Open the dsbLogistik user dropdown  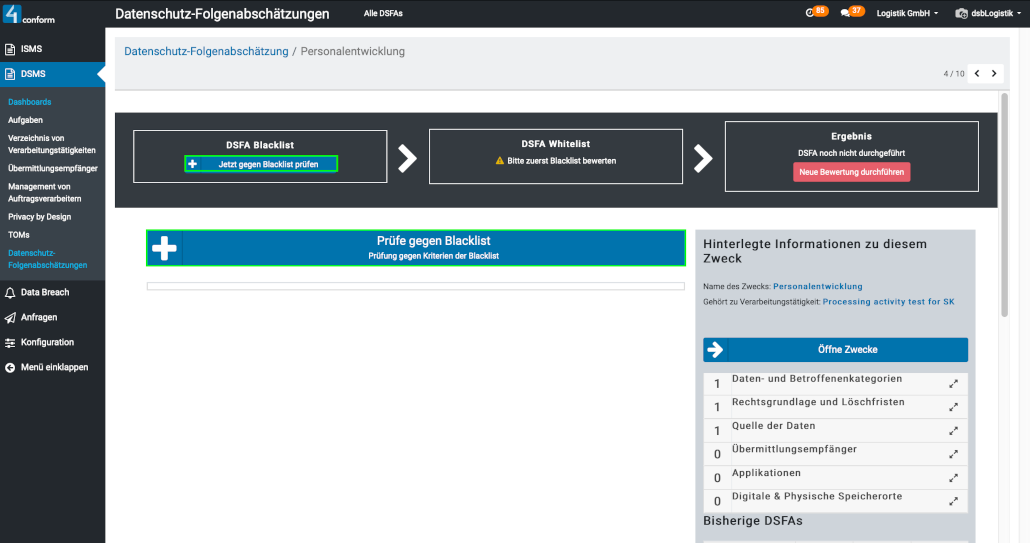click(988, 14)
